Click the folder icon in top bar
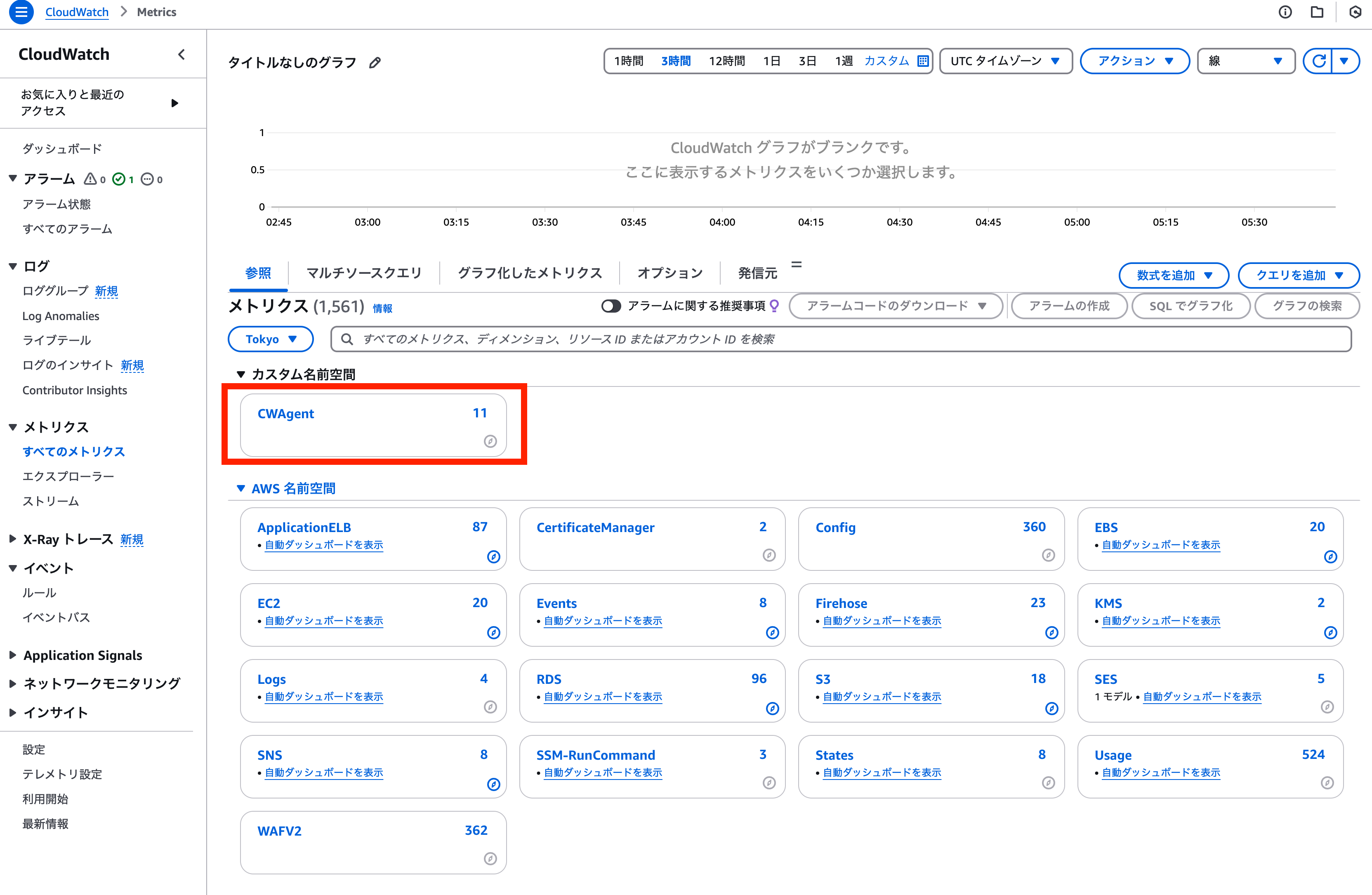This screenshot has height=895, width=1372. tap(1317, 12)
